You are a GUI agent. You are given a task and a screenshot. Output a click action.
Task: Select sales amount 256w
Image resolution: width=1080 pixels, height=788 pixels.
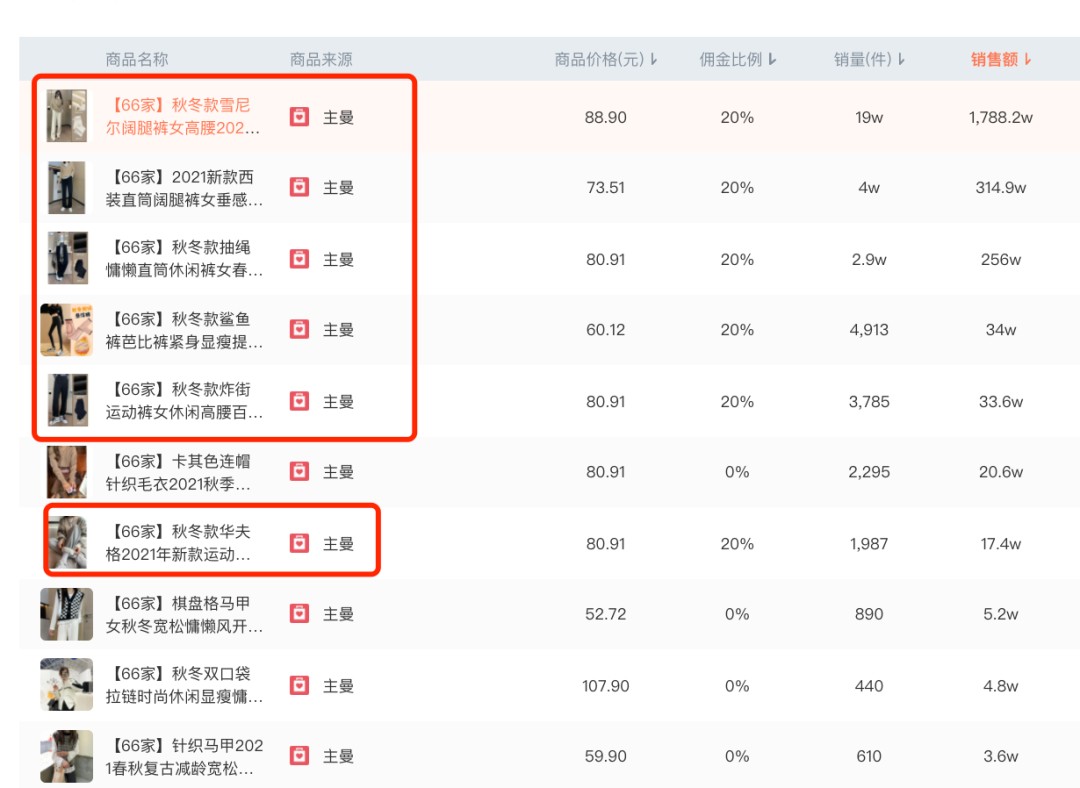click(x=1000, y=260)
